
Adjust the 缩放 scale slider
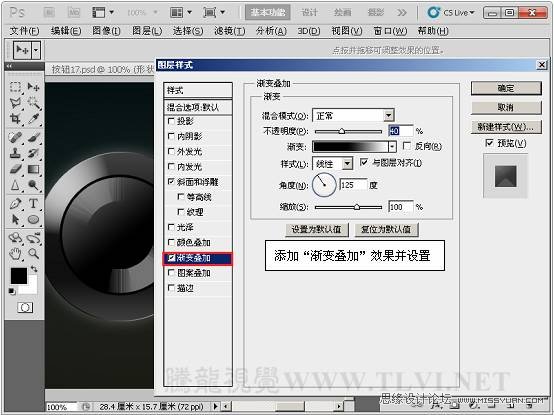(x=357, y=207)
